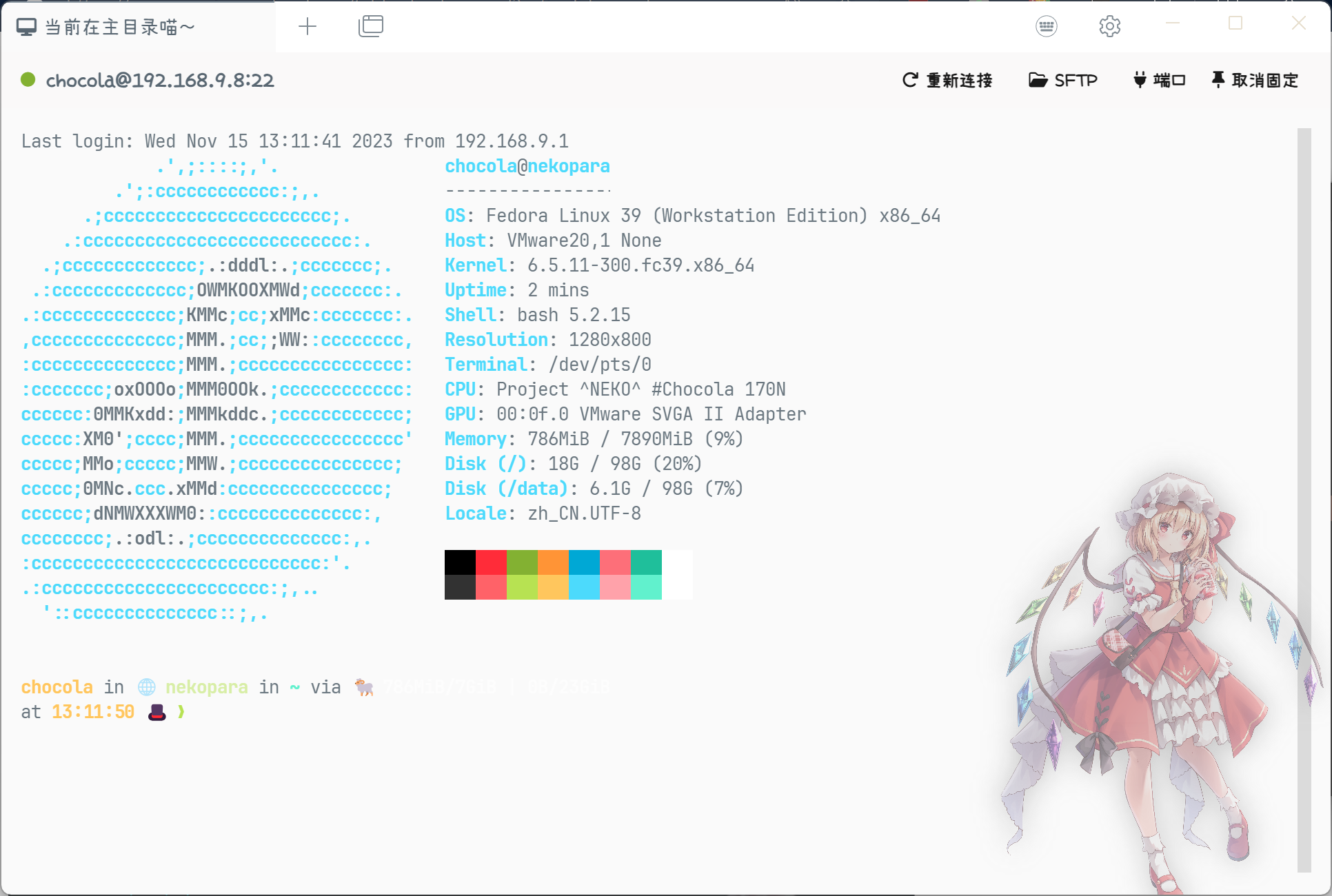Toggle 取消固定 unpin button
This screenshot has height=896, width=1332.
1255,80
